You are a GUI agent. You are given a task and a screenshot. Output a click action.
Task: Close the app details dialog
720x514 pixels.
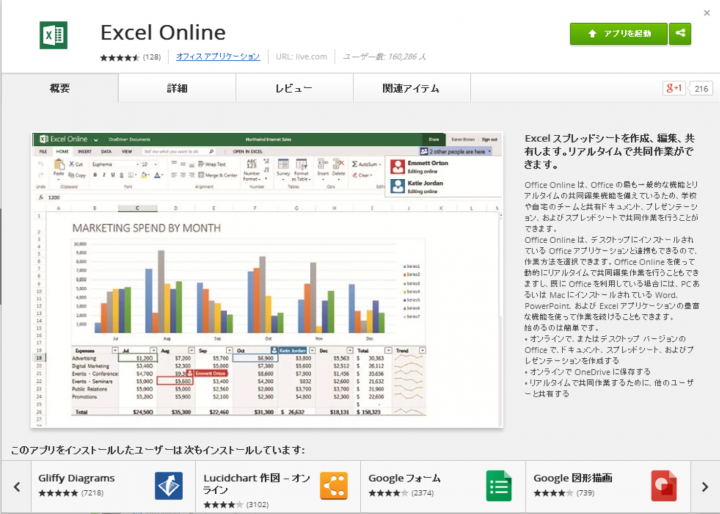(707, 13)
